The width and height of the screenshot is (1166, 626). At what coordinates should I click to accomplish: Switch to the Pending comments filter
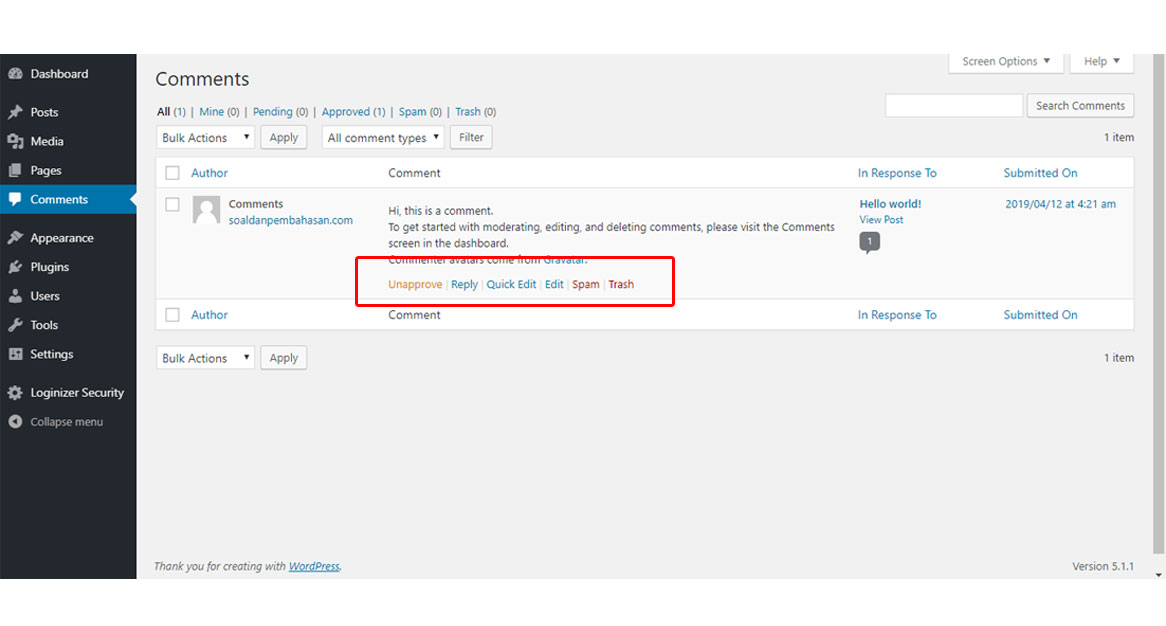[272, 111]
